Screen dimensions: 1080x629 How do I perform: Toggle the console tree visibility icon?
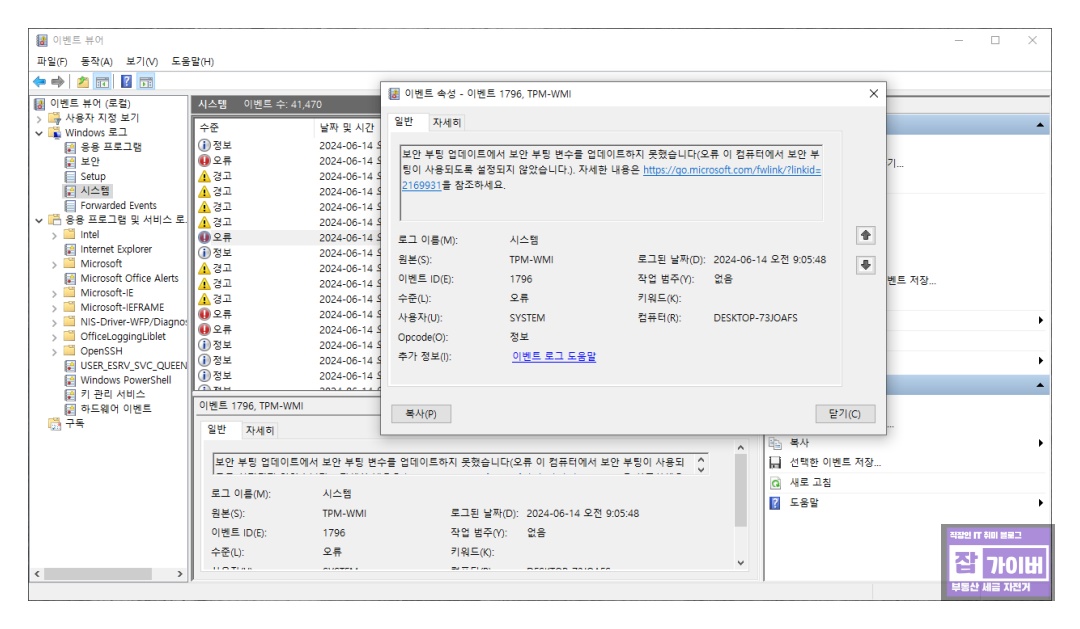coord(102,81)
